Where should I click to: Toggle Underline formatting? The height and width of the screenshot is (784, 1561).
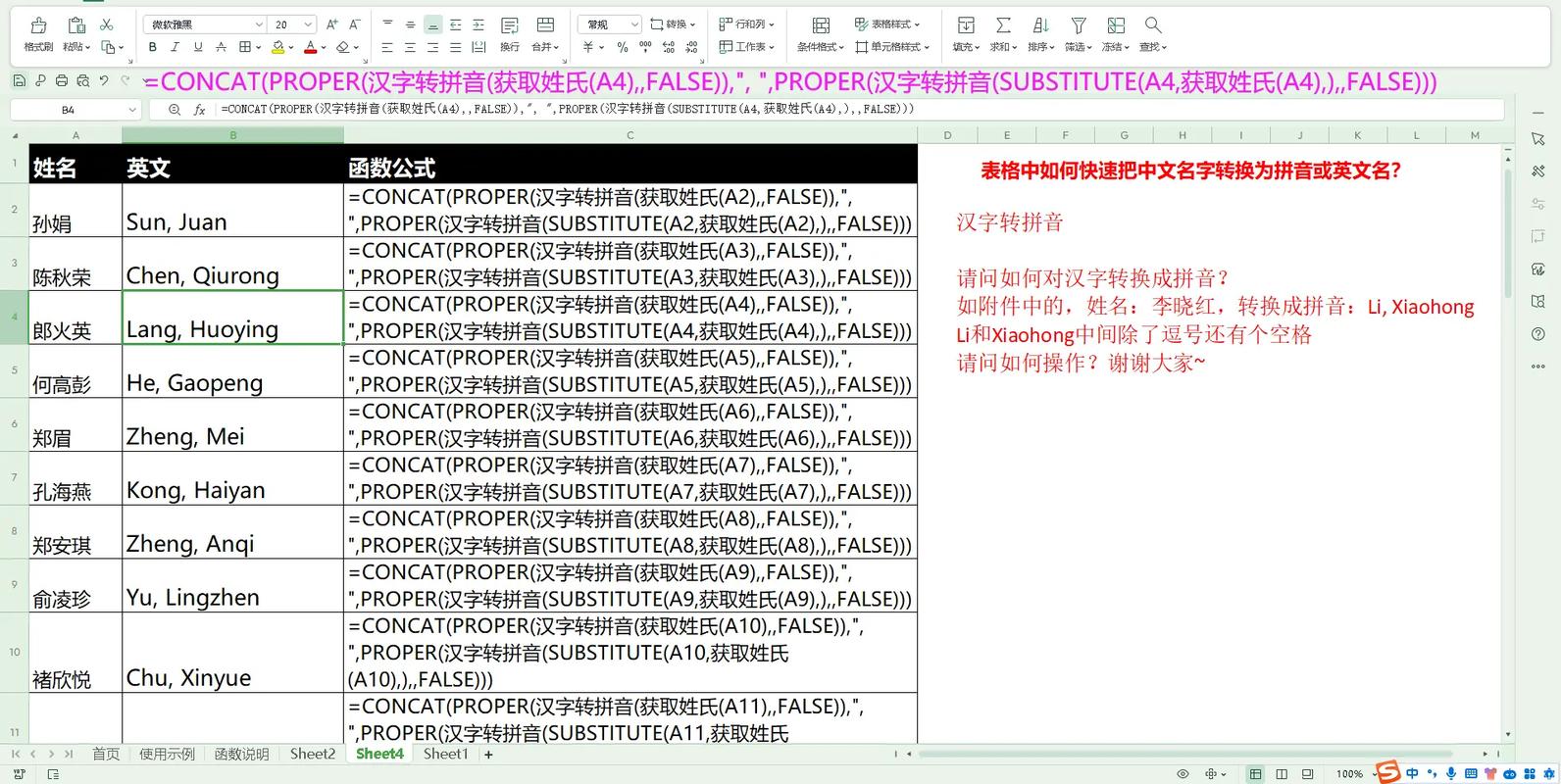(198, 47)
